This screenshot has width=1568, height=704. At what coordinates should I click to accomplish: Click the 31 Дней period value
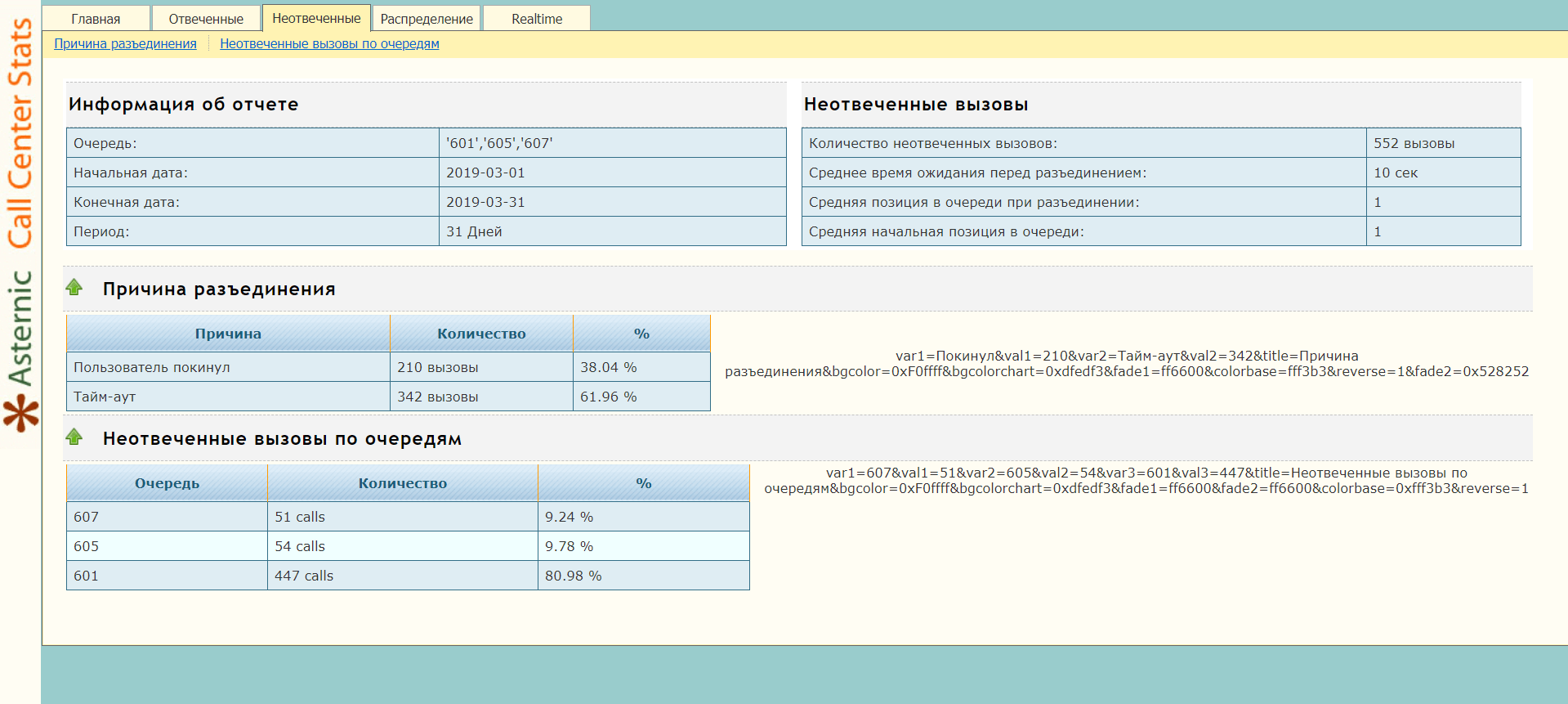(474, 231)
